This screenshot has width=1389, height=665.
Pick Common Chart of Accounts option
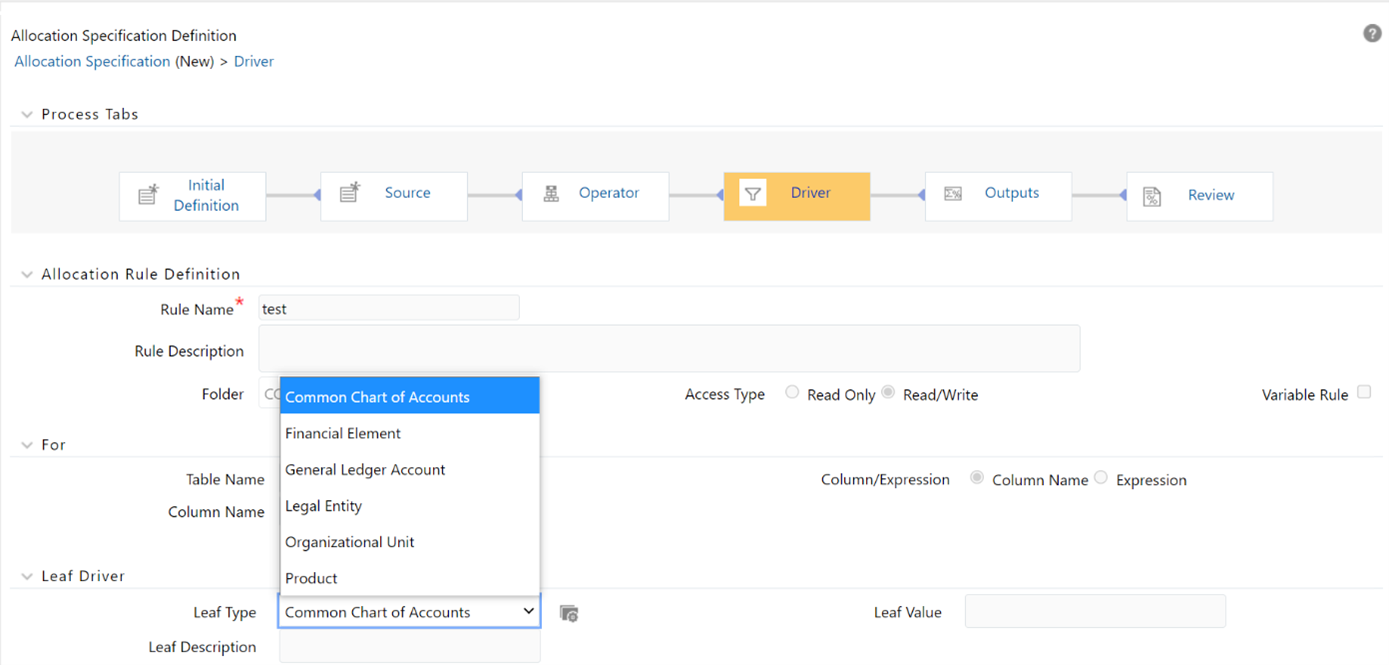click(410, 396)
